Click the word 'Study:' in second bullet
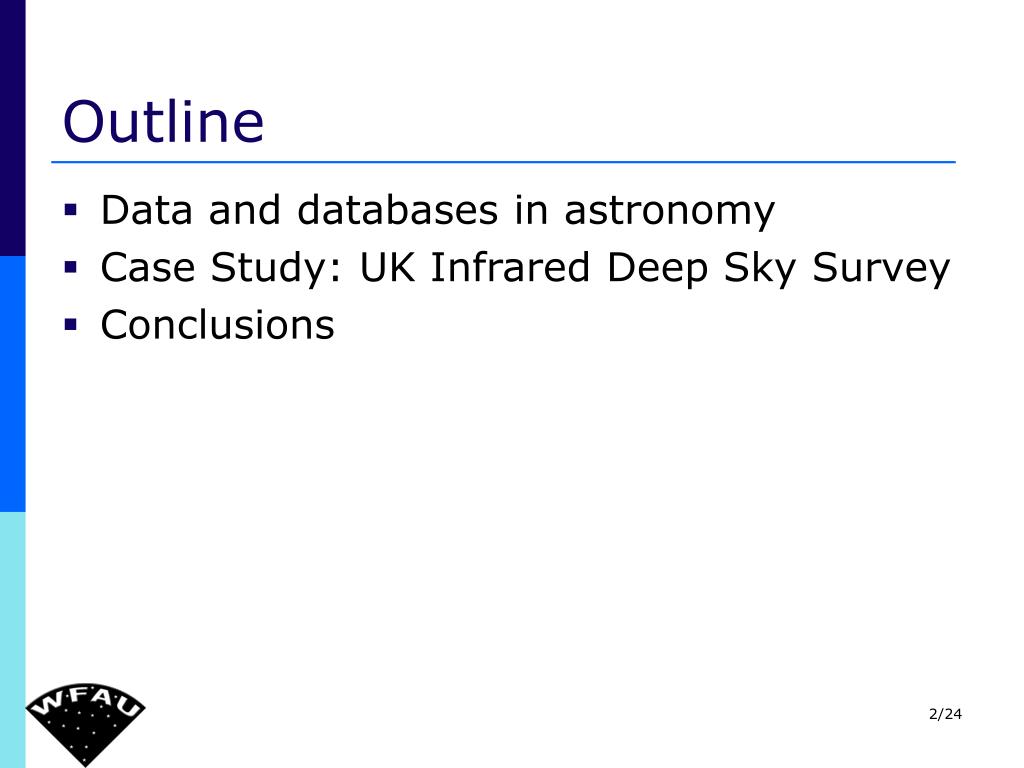The width and height of the screenshot is (1024, 768). (x=276, y=268)
